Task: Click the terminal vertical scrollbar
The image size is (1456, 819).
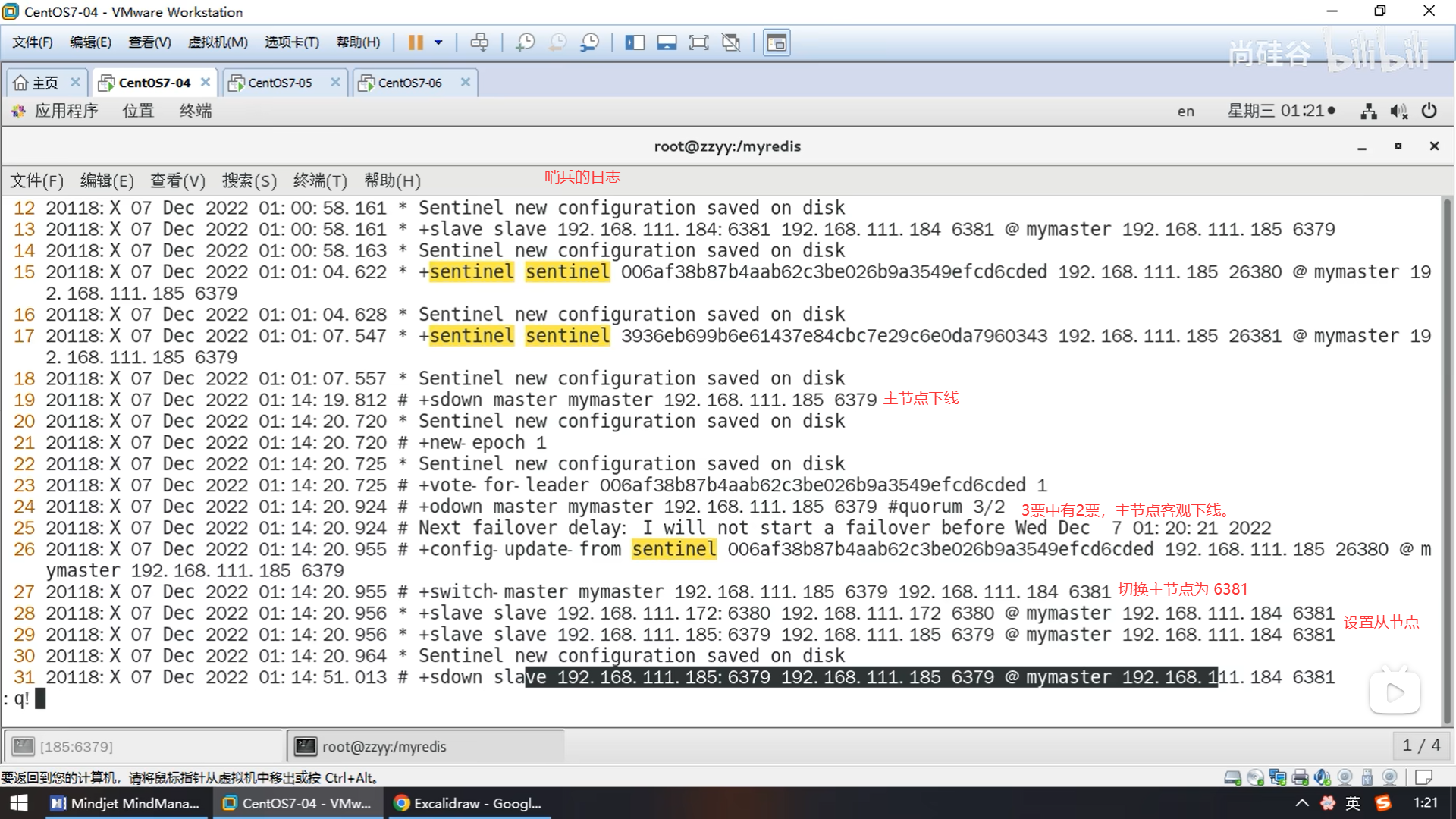Action: point(1447,455)
